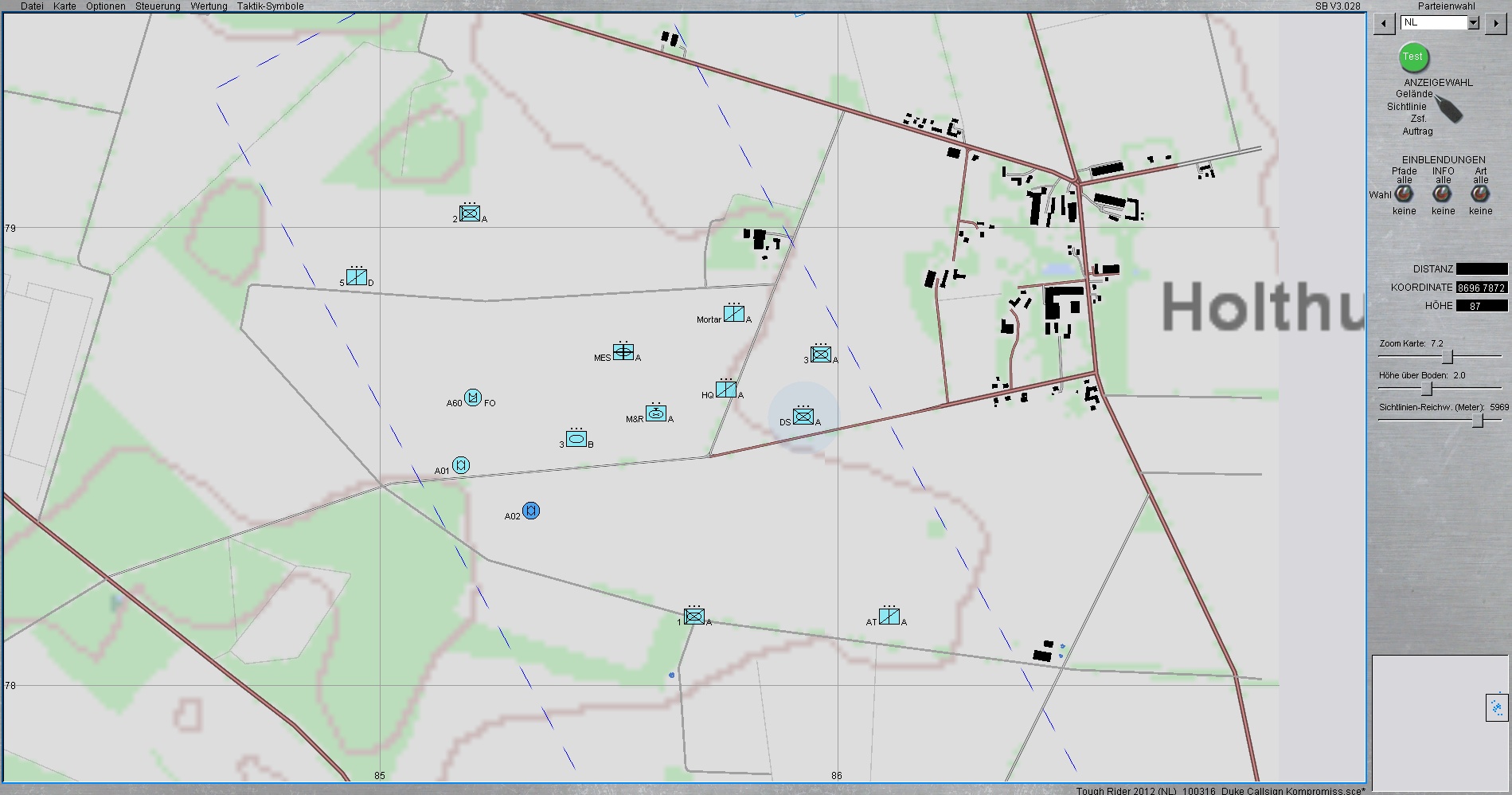The width and height of the screenshot is (1512, 795).
Task: Select the HQ unit symbol
Action: pyautogui.click(x=725, y=390)
